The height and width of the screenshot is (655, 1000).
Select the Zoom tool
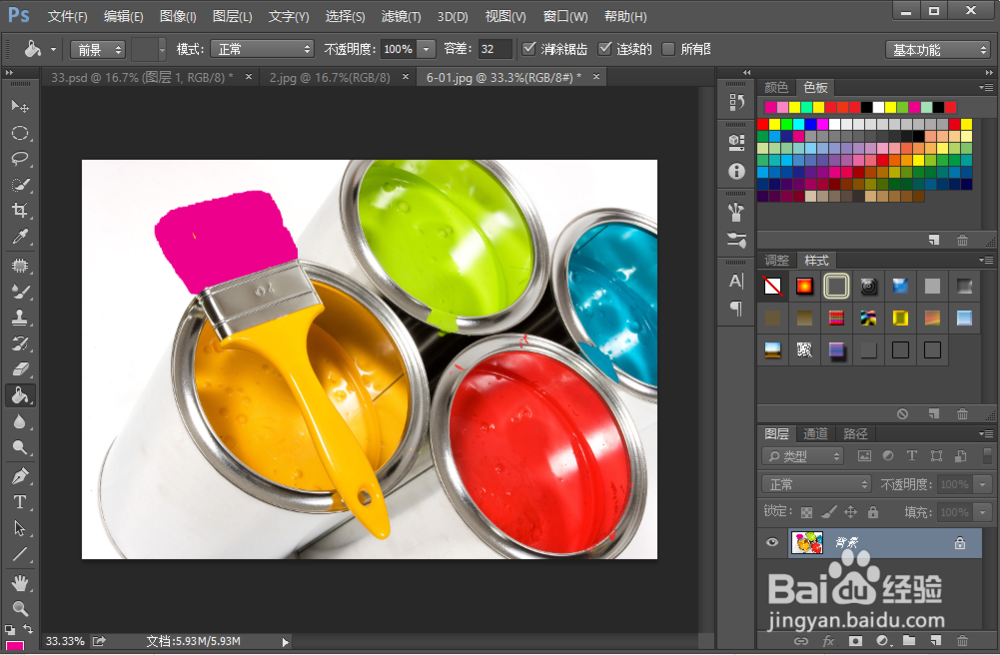point(20,608)
